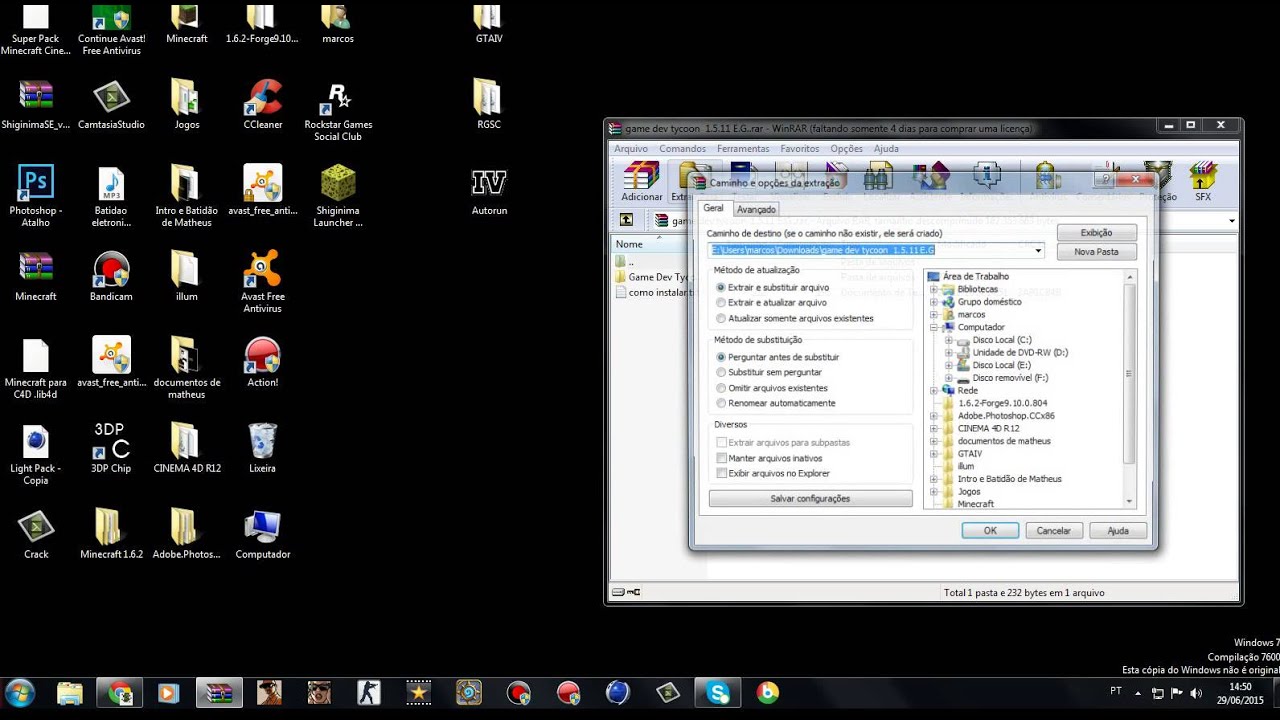The image size is (1280, 720).
Task: Select Disco removível (F:) in tree
Action: [x=1010, y=378]
